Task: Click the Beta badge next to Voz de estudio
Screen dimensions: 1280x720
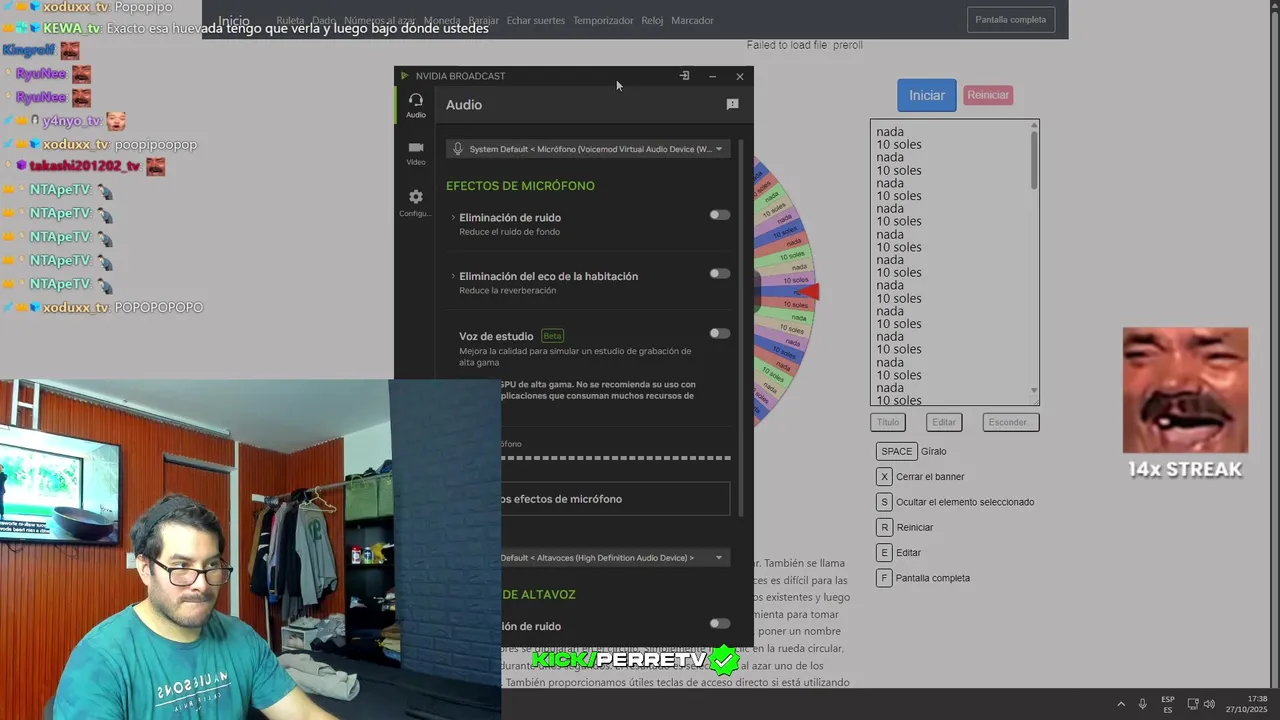Action: pyautogui.click(x=553, y=336)
